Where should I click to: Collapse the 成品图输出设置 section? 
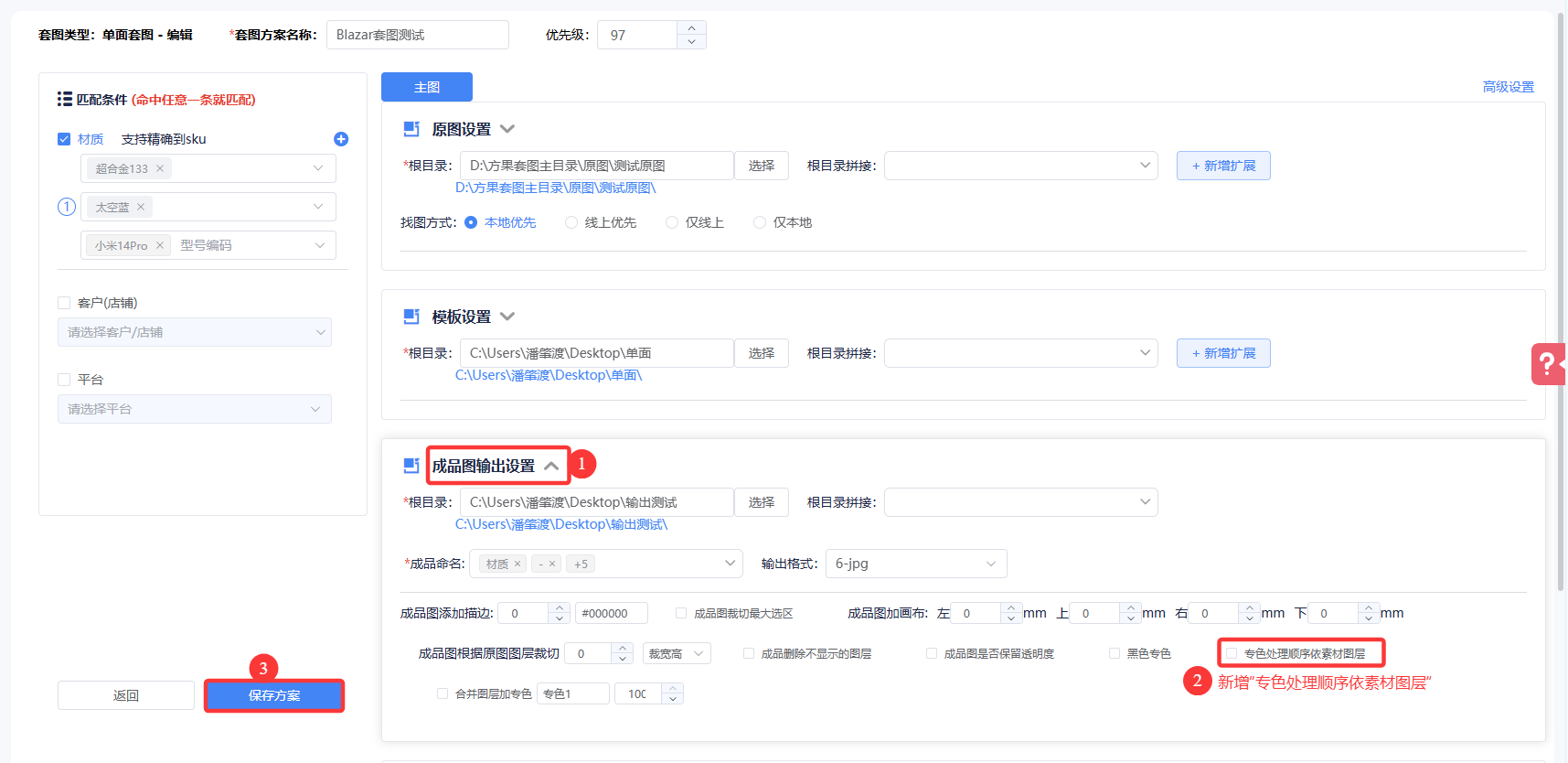point(551,466)
